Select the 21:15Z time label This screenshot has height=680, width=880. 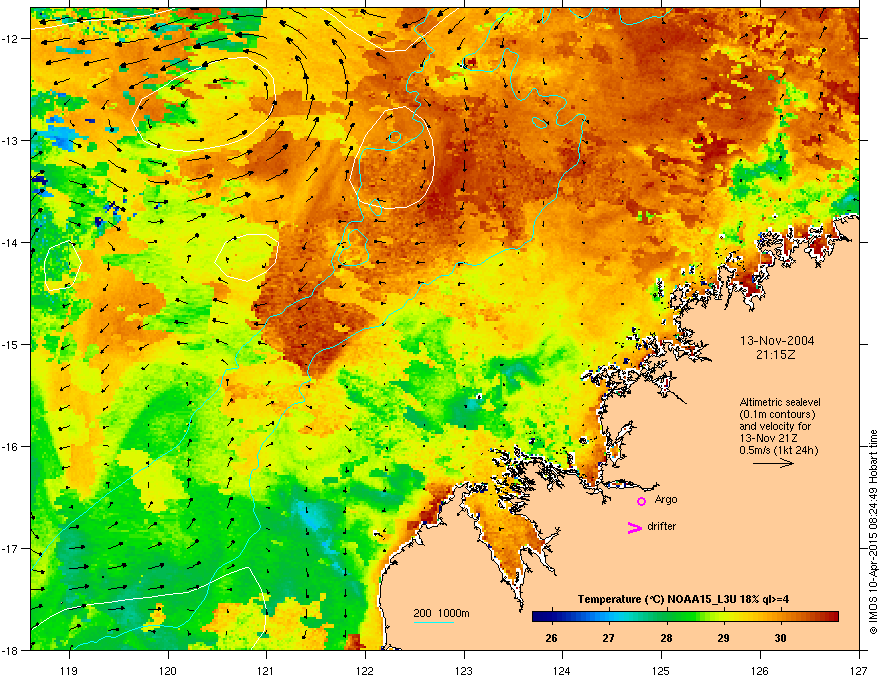(776, 355)
